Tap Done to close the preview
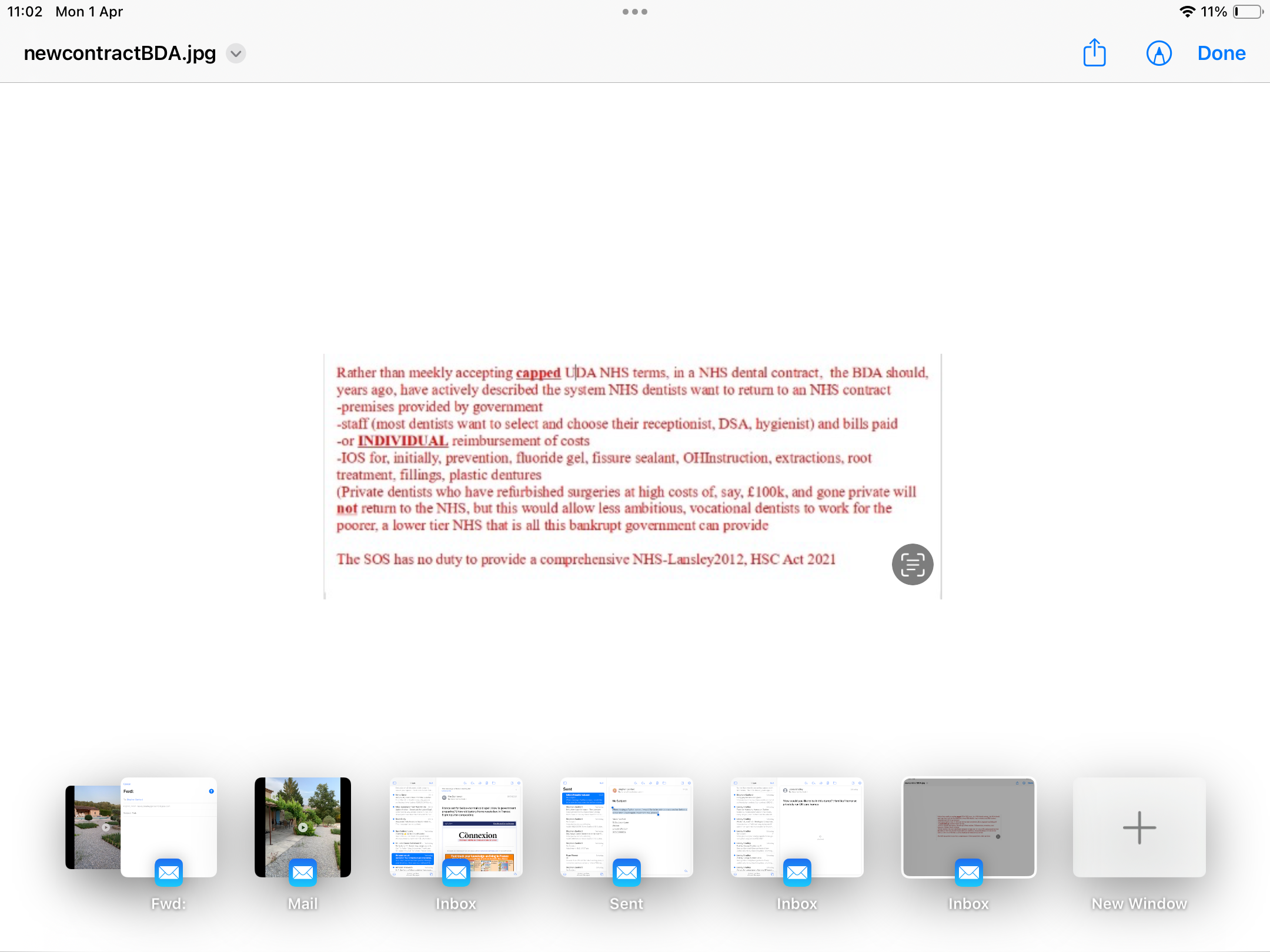 1221,53
